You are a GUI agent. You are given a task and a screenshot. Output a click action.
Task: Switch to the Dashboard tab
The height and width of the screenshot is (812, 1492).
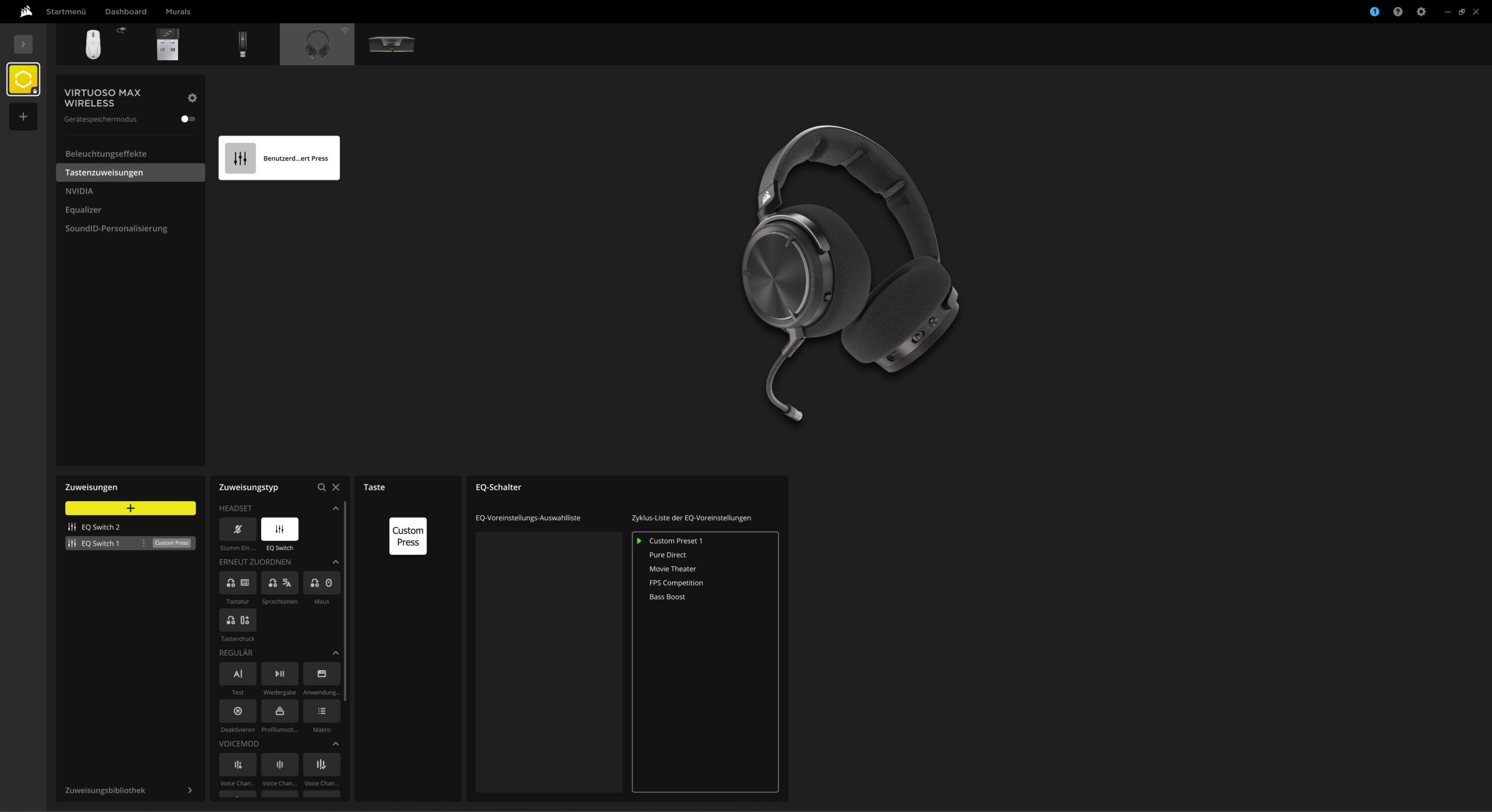126,11
